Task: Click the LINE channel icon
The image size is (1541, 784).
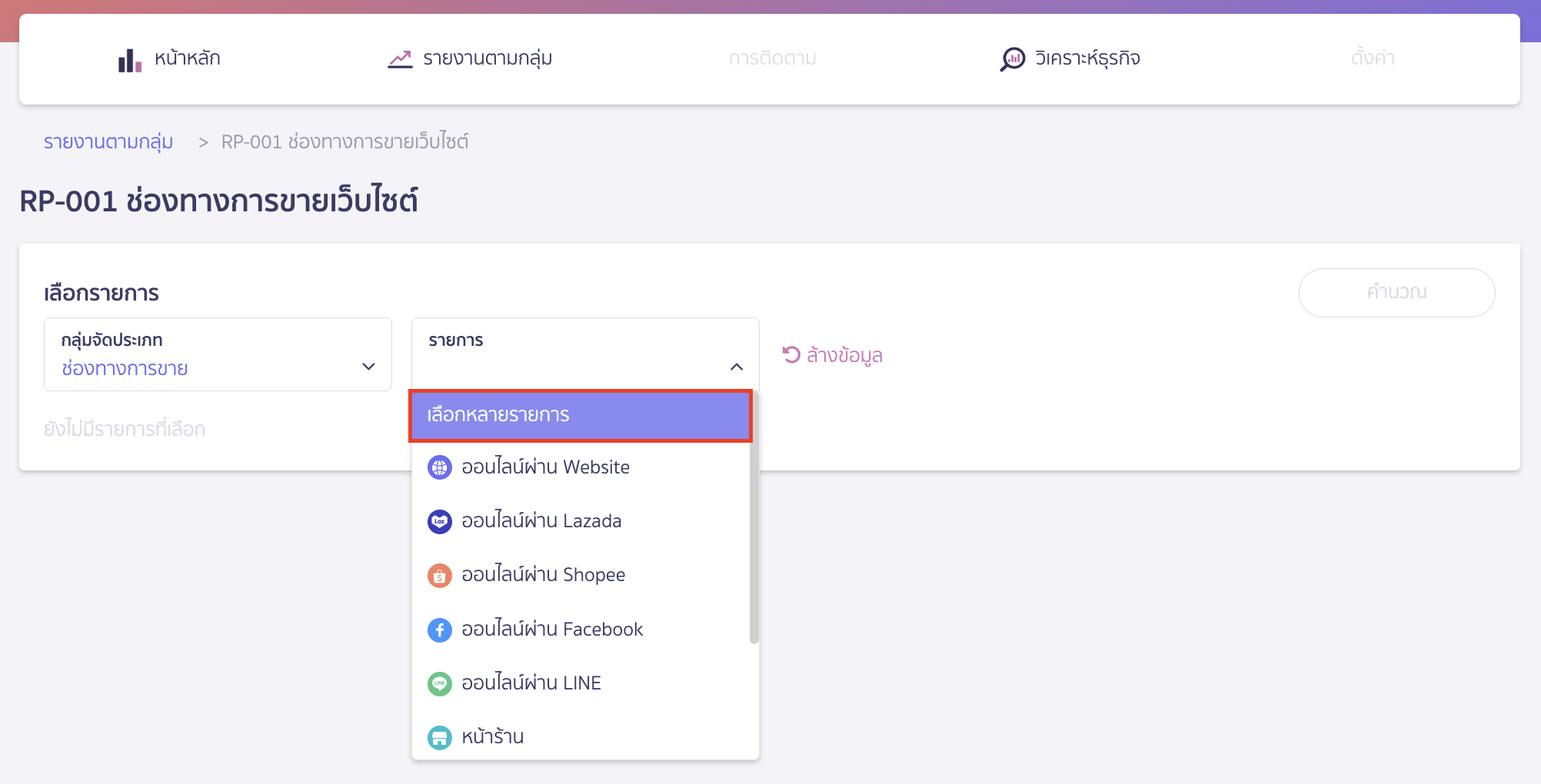Action: (x=440, y=683)
